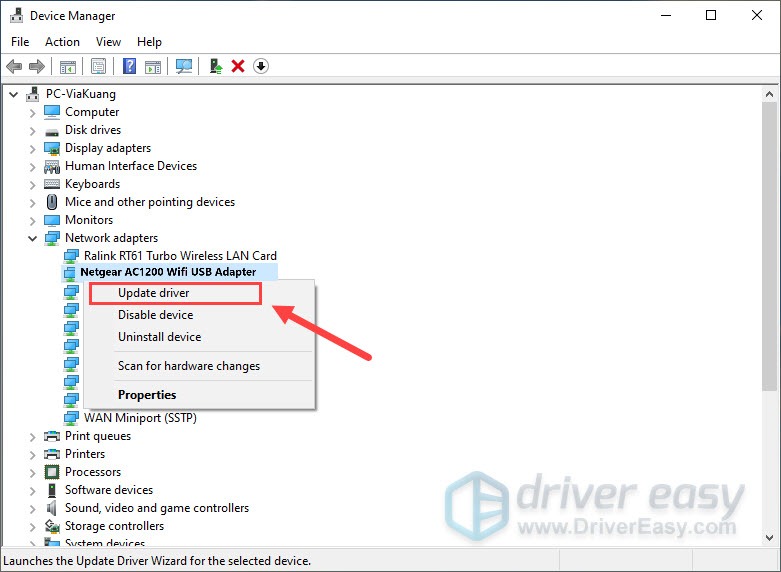Open the View menu
781x572 pixels.
(108, 42)
